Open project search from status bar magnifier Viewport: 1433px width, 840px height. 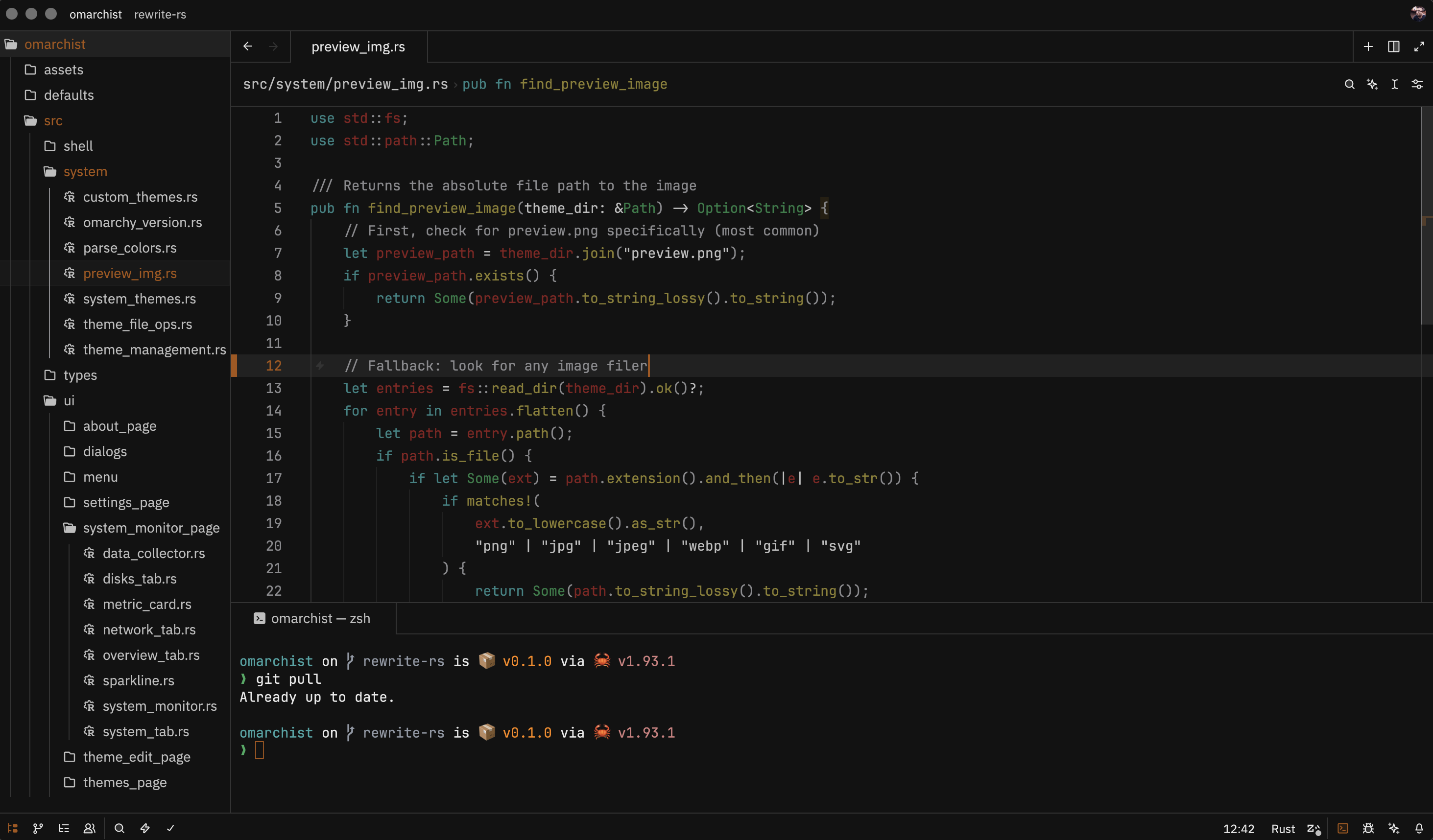coord(119,828)
